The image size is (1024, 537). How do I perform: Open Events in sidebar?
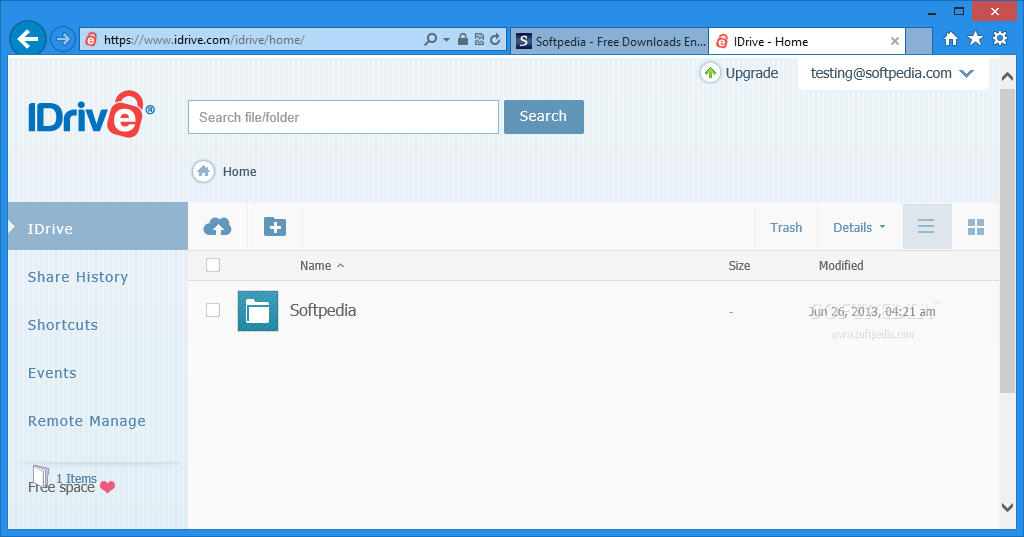pos(52,373)
